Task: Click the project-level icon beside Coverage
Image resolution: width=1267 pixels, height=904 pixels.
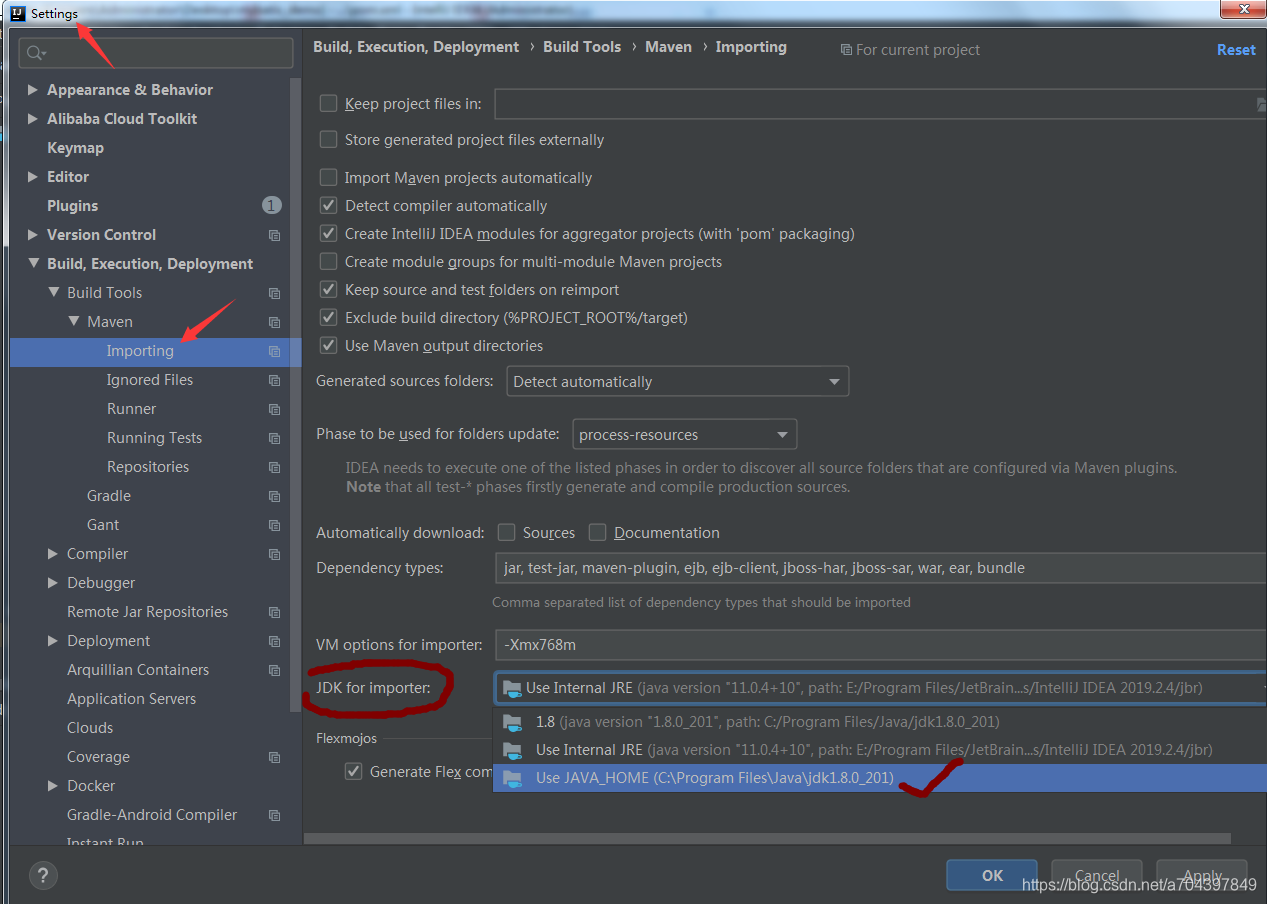Action: pyautogui.click(x=274, y=757)
